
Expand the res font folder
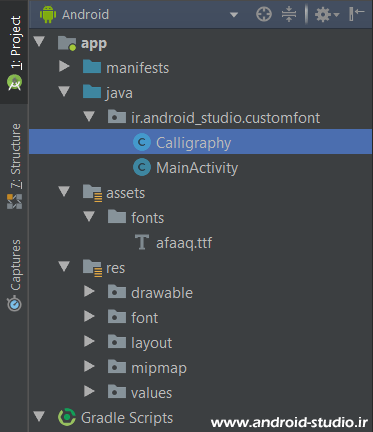pyautogui.click(x=89, y=316)
